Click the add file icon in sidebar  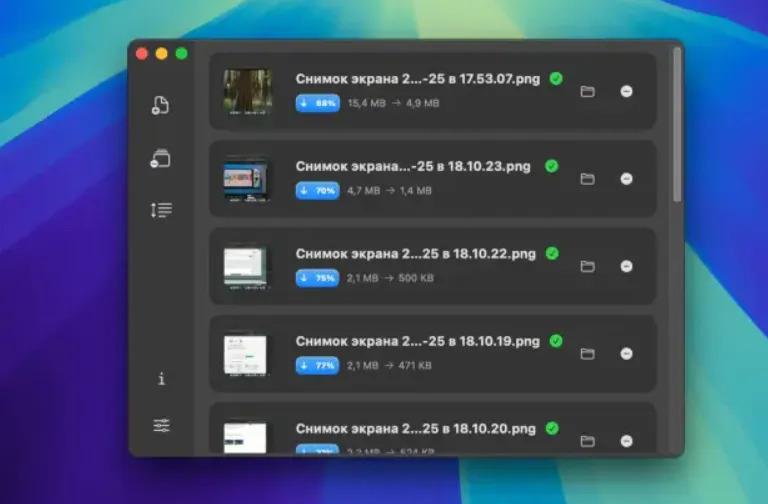160,105
